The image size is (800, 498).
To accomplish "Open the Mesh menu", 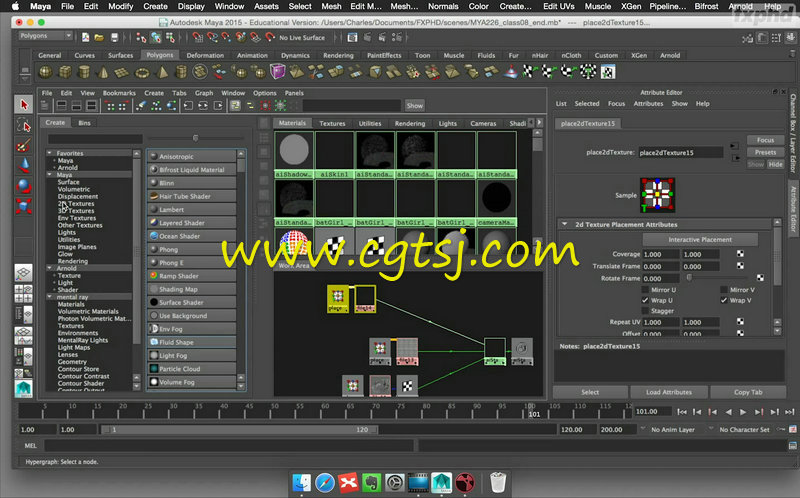I will tap(331, 6).
